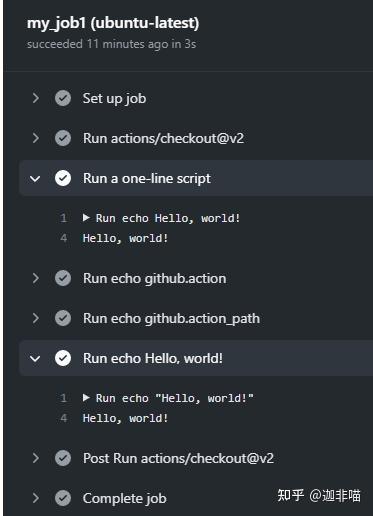The image size is (373, 516).
Task: Expand the Post Run actions/checkout@v2 chevron
Action: pos(35,458)
